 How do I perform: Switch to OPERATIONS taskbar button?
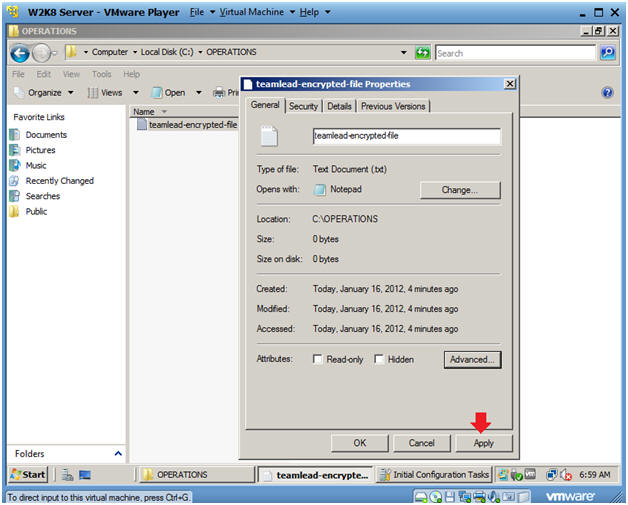[x=197, y=475]
